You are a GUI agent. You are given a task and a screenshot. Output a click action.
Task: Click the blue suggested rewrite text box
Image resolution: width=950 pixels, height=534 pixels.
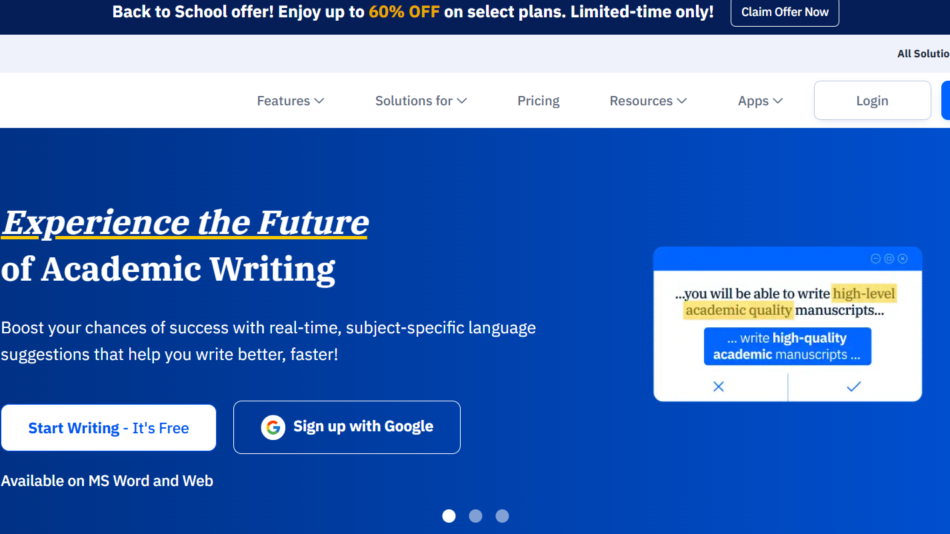click(787, 346)
